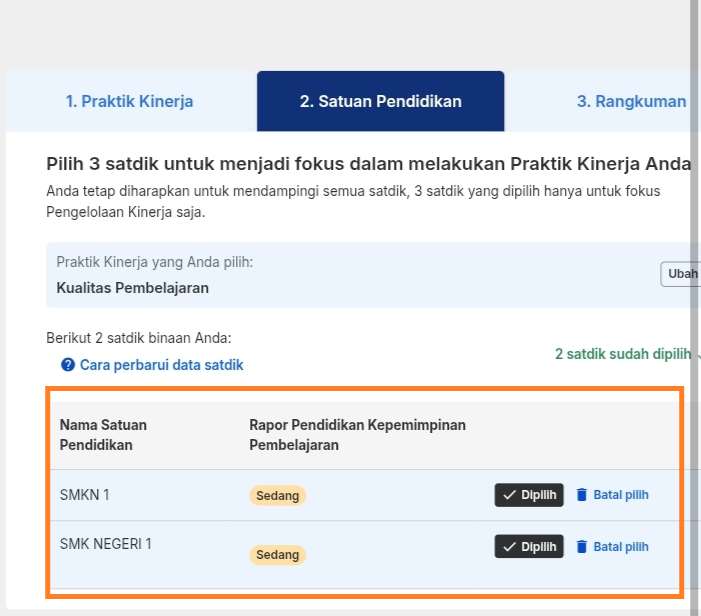Toggle the Dipilih selection for SMKN 1

529,495
